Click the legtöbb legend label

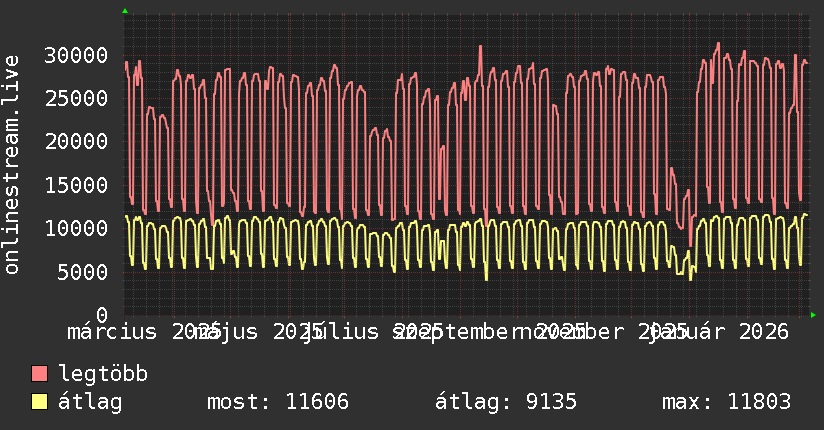103,373
